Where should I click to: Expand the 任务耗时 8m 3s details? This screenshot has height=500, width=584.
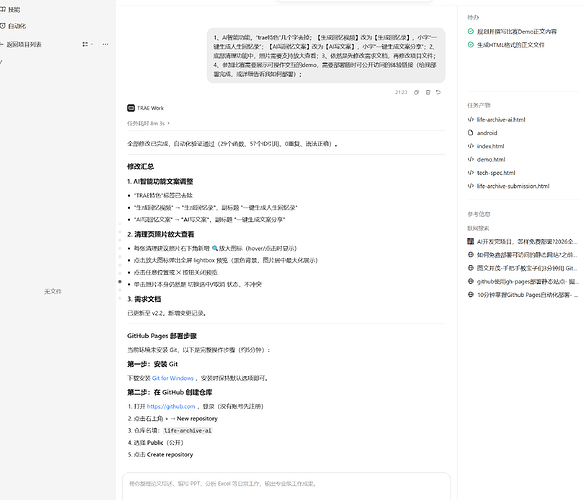148,123
